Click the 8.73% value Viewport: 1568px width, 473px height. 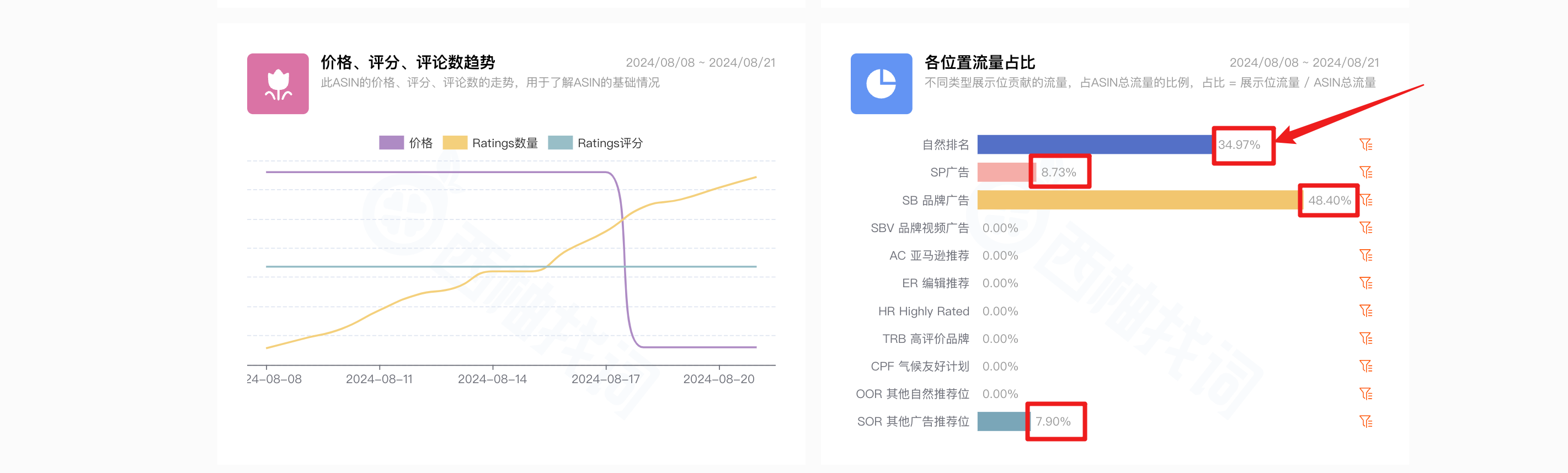[x=1059, y=173]
